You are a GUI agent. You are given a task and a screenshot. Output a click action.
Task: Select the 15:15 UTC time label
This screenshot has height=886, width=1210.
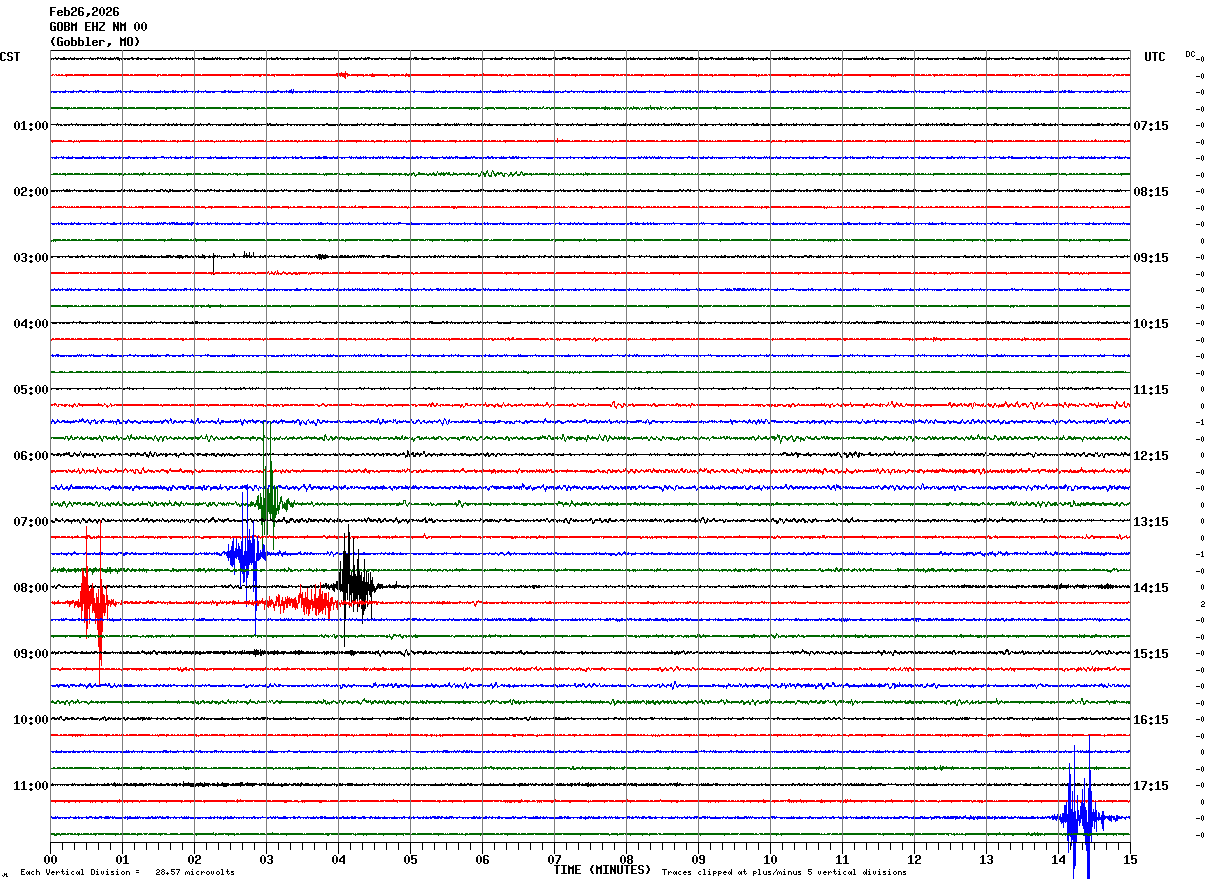click(x=1151, y=654)
